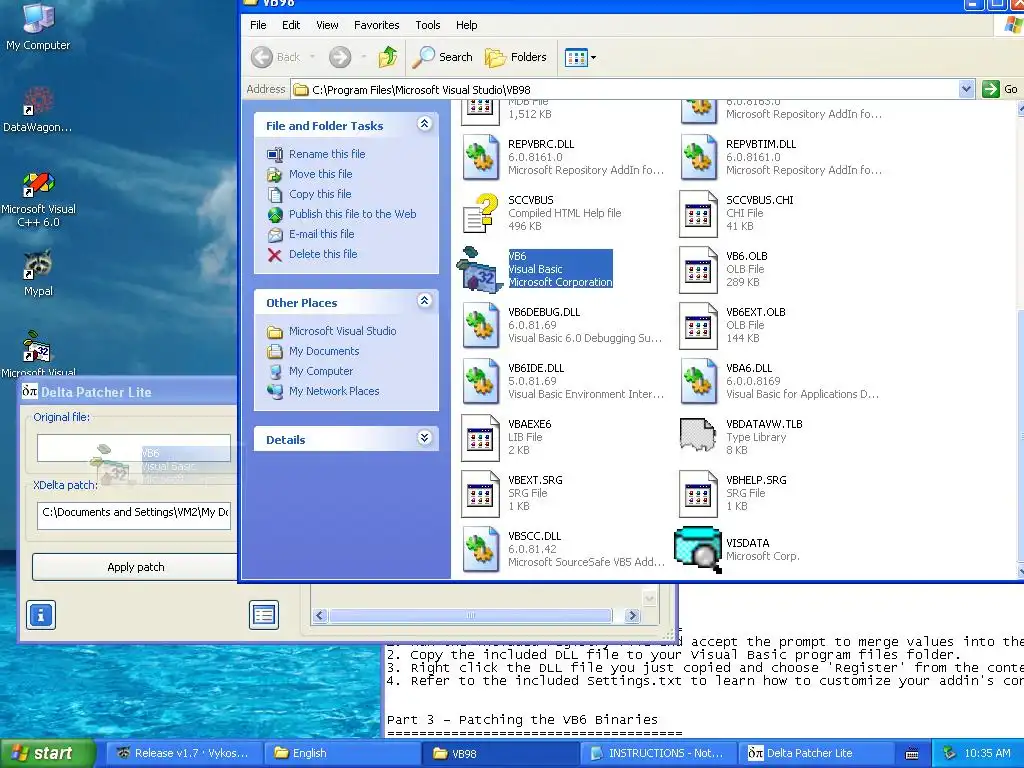Screen dimensions: 1024x768
Task: Click Rename this file
Action: (327, 154)
